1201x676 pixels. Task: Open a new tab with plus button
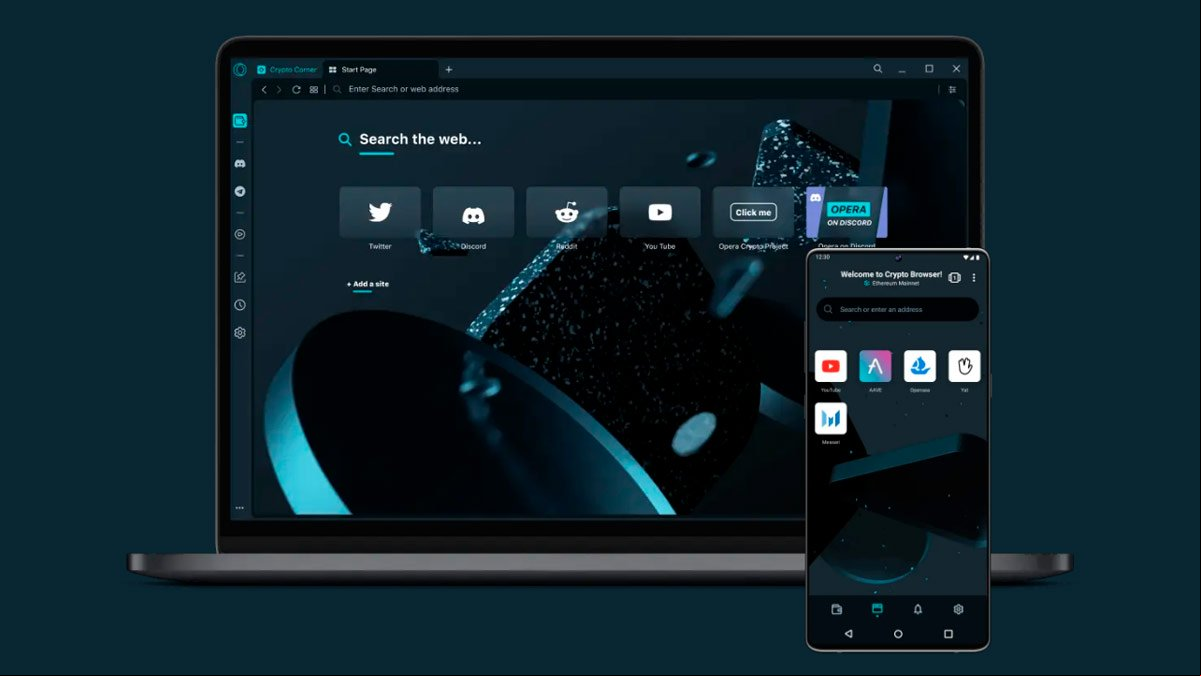(449, 69)
